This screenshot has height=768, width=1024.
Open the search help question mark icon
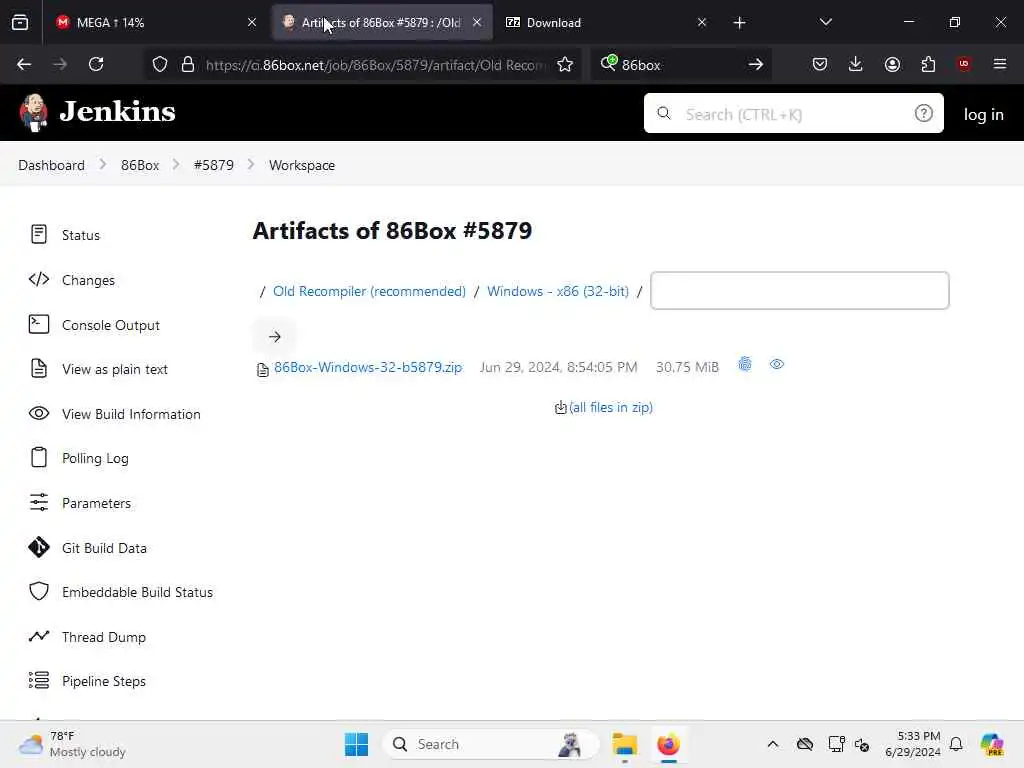pos(923,114)
